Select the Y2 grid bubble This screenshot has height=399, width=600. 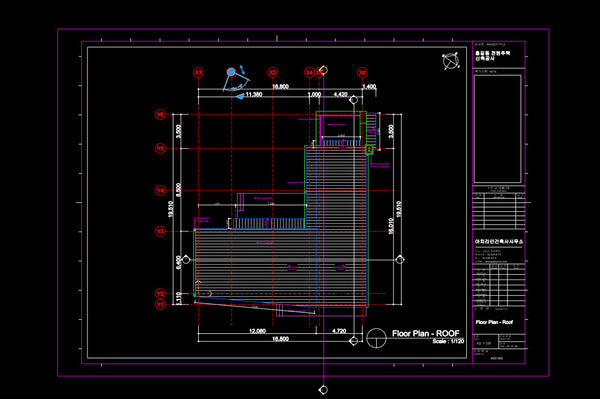click(x=160, y=294)
